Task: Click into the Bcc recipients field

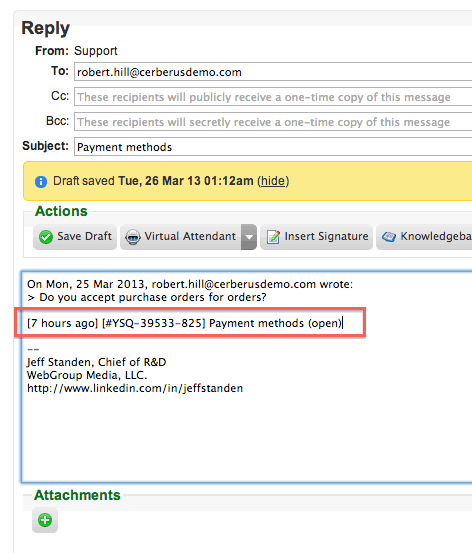Action: click(273, 122)
